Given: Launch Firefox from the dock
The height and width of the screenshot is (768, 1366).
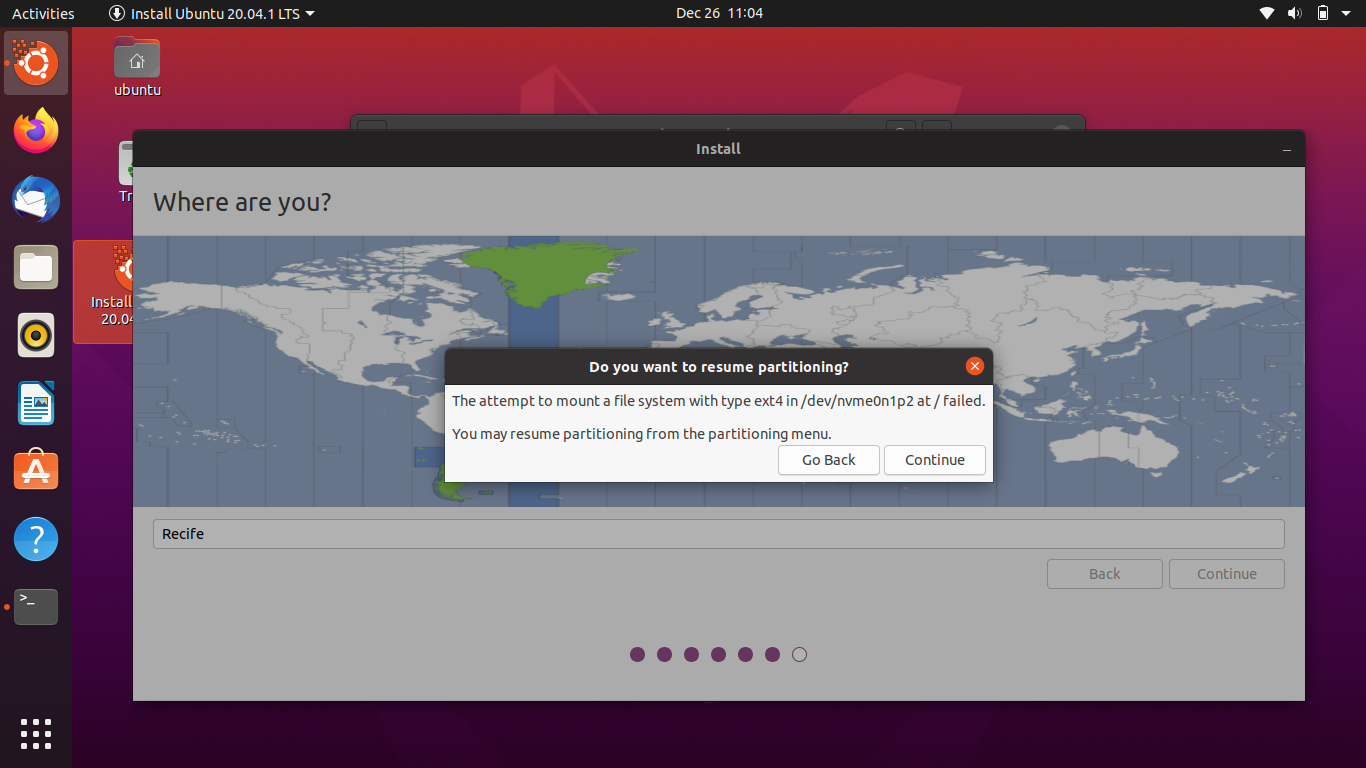Looking at the screenshot, I should click(x=36, y=131).
